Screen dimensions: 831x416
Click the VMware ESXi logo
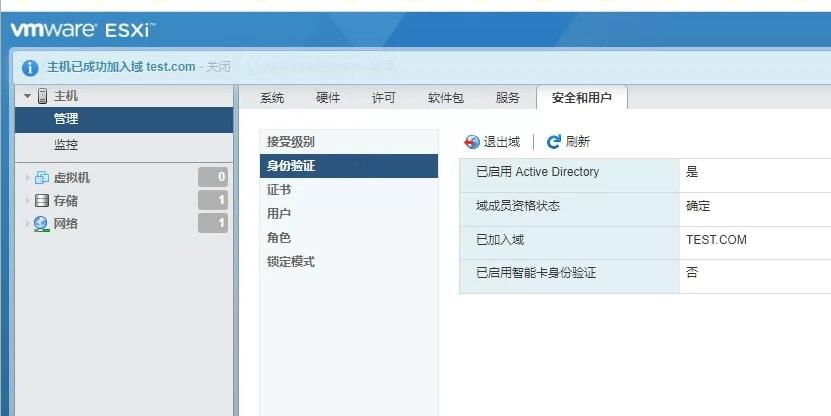click(x=82, y=29)
